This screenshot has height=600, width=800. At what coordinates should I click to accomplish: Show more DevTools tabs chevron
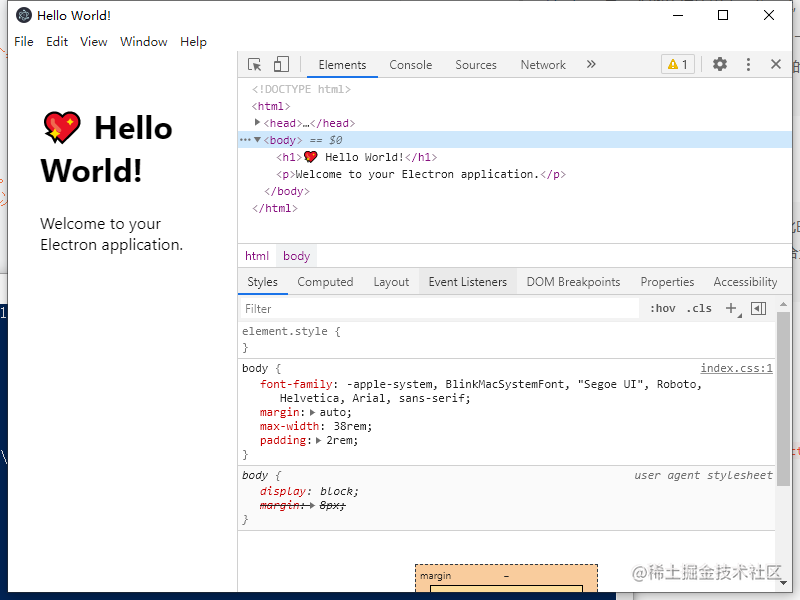[591, 64]
